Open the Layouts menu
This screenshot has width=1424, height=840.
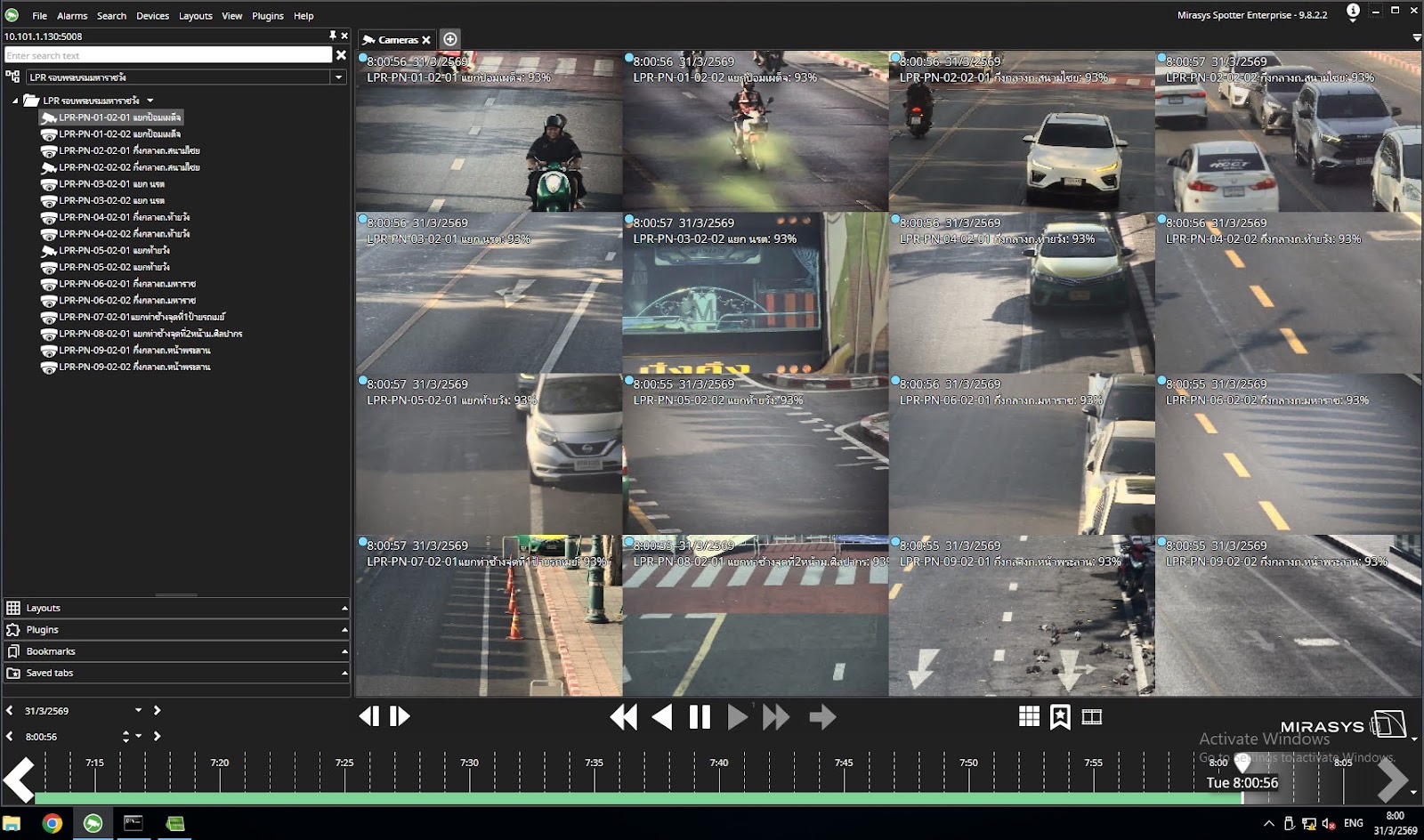195,16
